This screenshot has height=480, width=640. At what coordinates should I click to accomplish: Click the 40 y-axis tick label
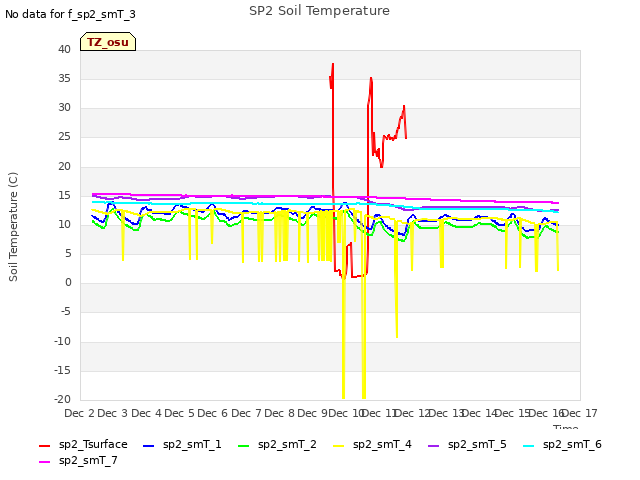click(64, 50)
